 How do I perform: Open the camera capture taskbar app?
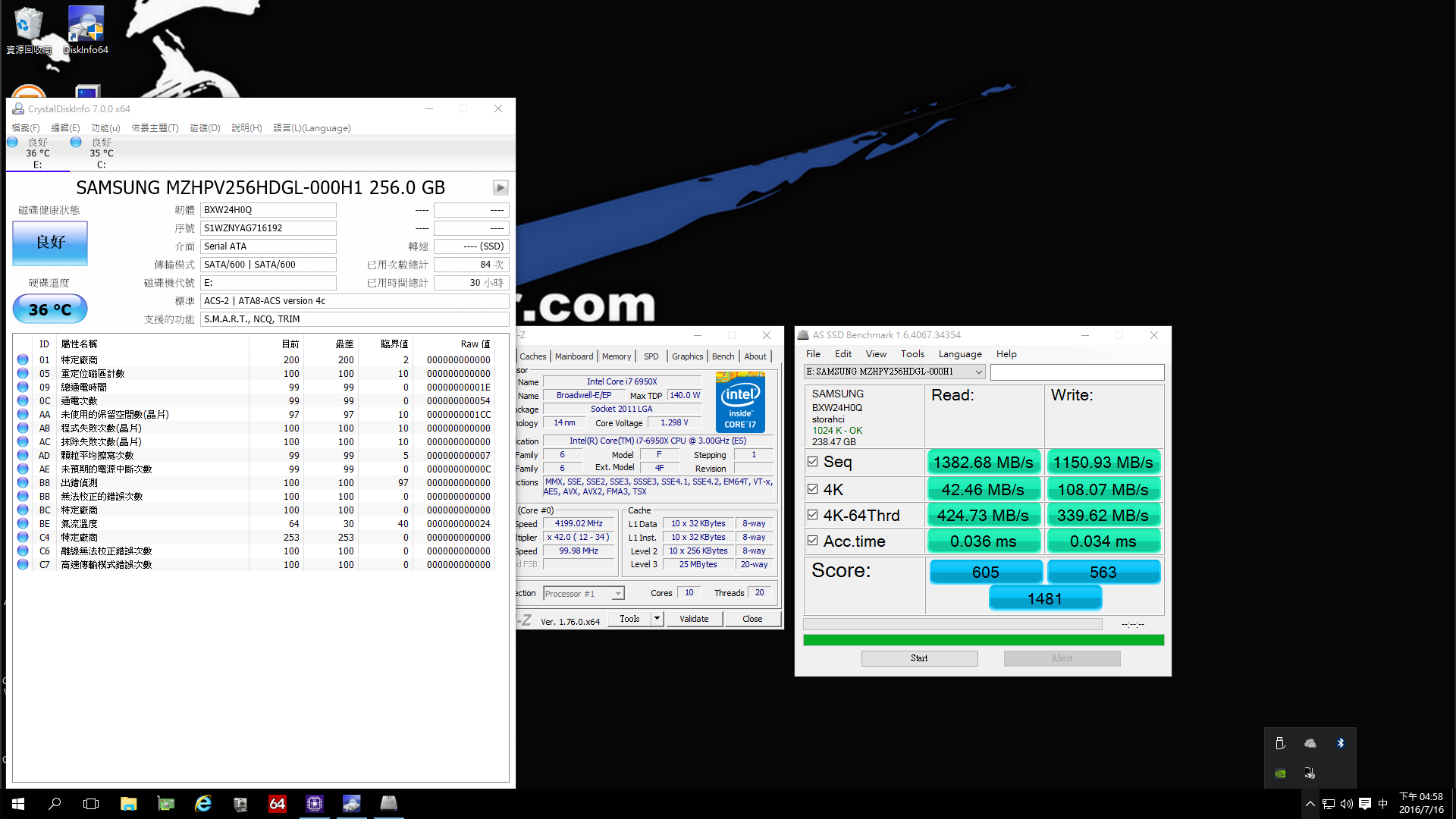pyautogui.click(x=240, y=804)
